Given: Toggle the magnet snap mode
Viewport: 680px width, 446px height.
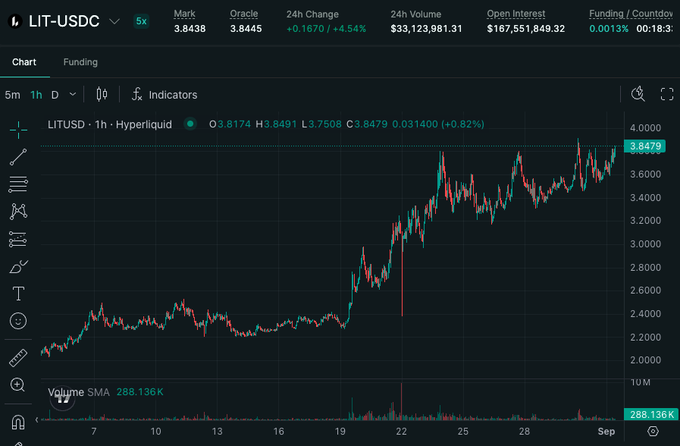Looking at the screenshot, I should [x=18, y=422].
